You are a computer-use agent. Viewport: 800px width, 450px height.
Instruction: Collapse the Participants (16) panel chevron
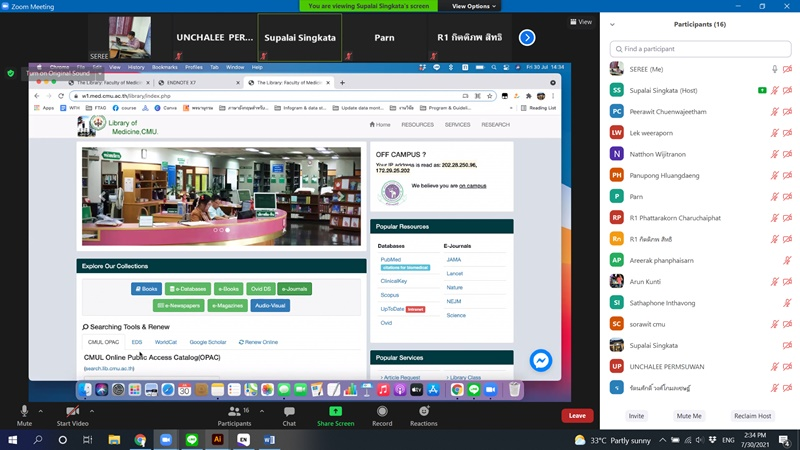tap(612, 24)
